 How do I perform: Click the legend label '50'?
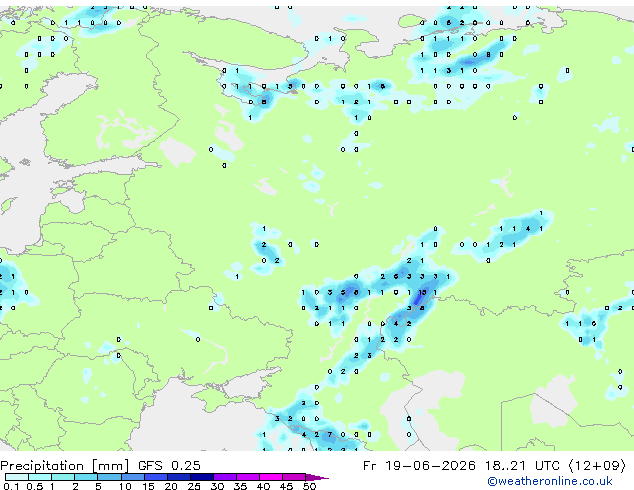pyautogui.click(x=310, y=486)
